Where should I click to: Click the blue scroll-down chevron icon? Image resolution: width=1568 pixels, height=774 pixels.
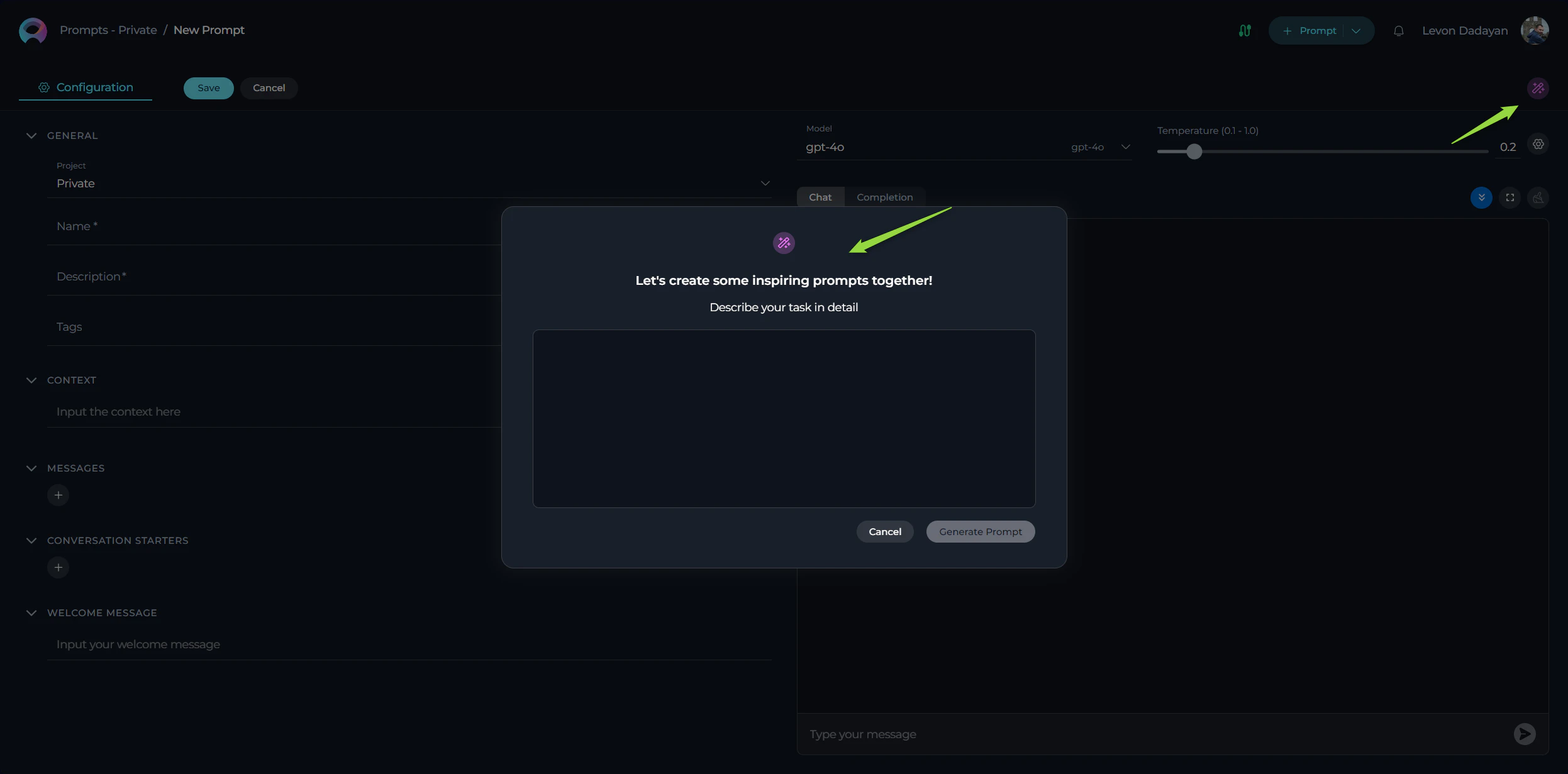point(1482,197)
